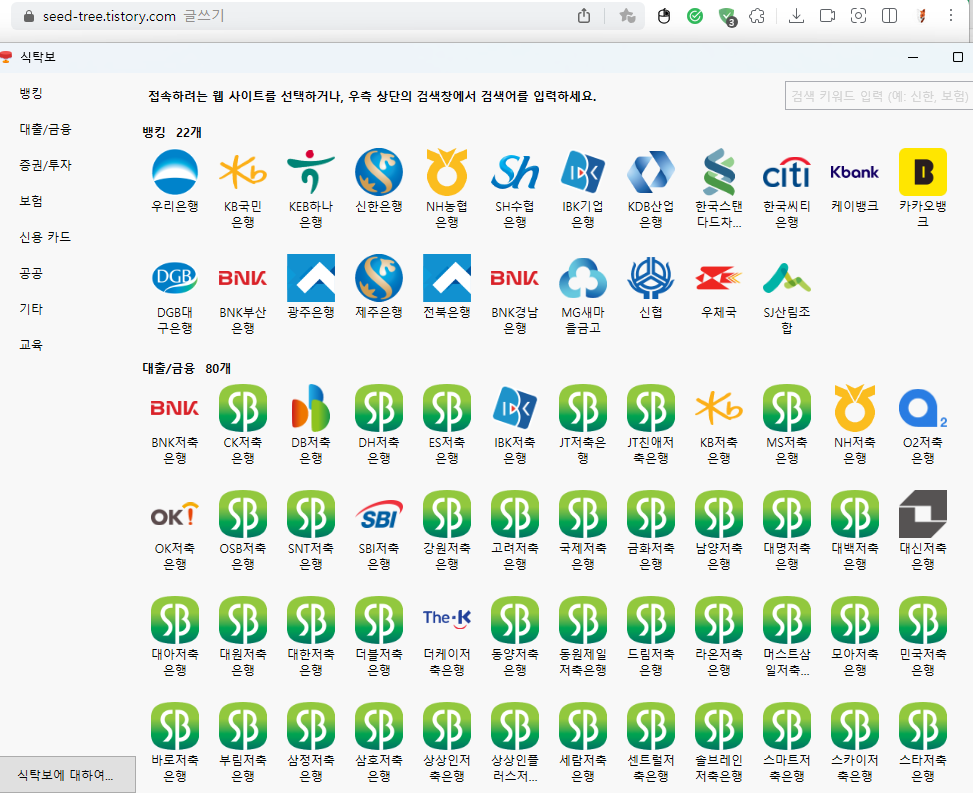This screenshot has height=793, width=973.
Task: Open the 카카오뱅크 yellow icon
Action: click(923, 172)
